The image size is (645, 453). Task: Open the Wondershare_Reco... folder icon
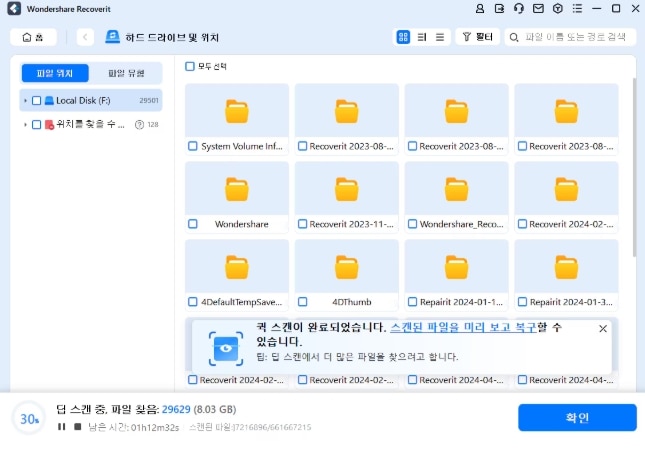click(457, 189)
